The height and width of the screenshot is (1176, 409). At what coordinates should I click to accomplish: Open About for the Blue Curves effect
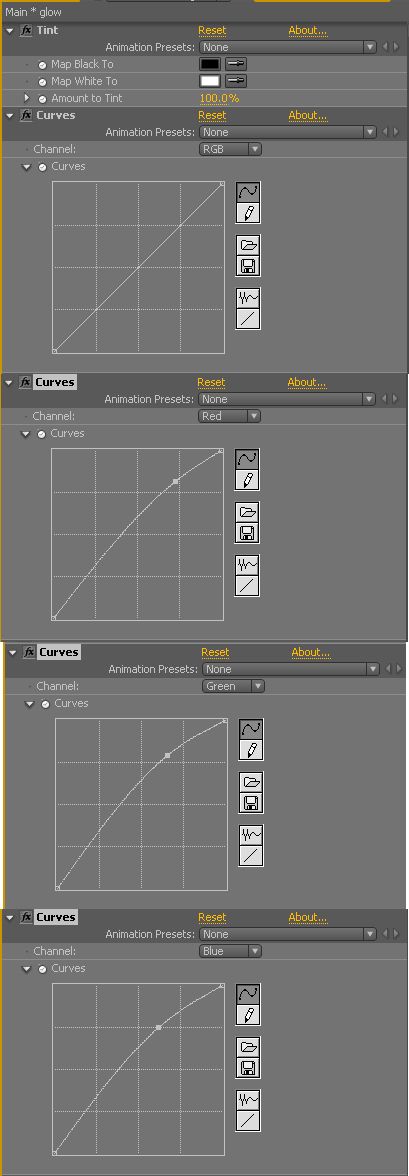(x=308, y=917)
